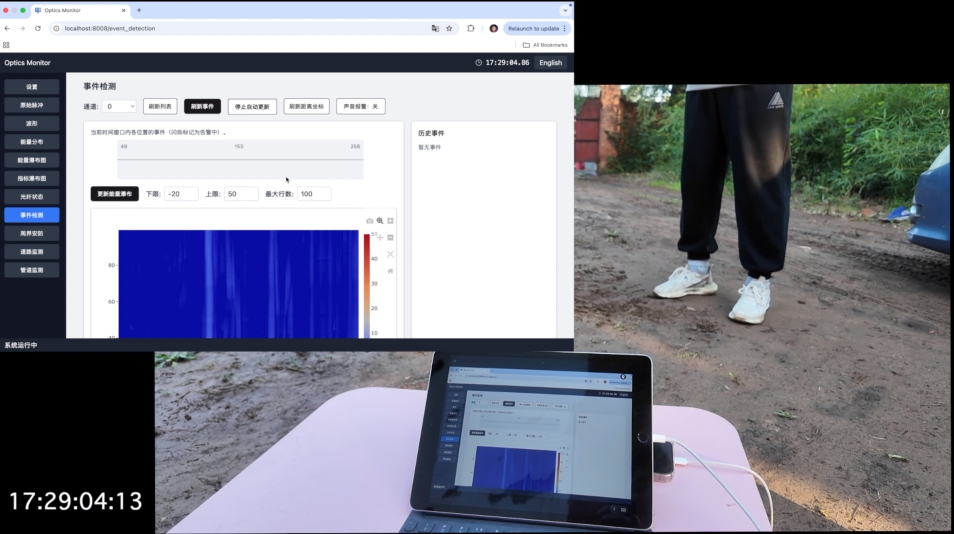
Task: Click the 更新能量瀑布 button
Action: pyautogui.click(x=114, y=194)
